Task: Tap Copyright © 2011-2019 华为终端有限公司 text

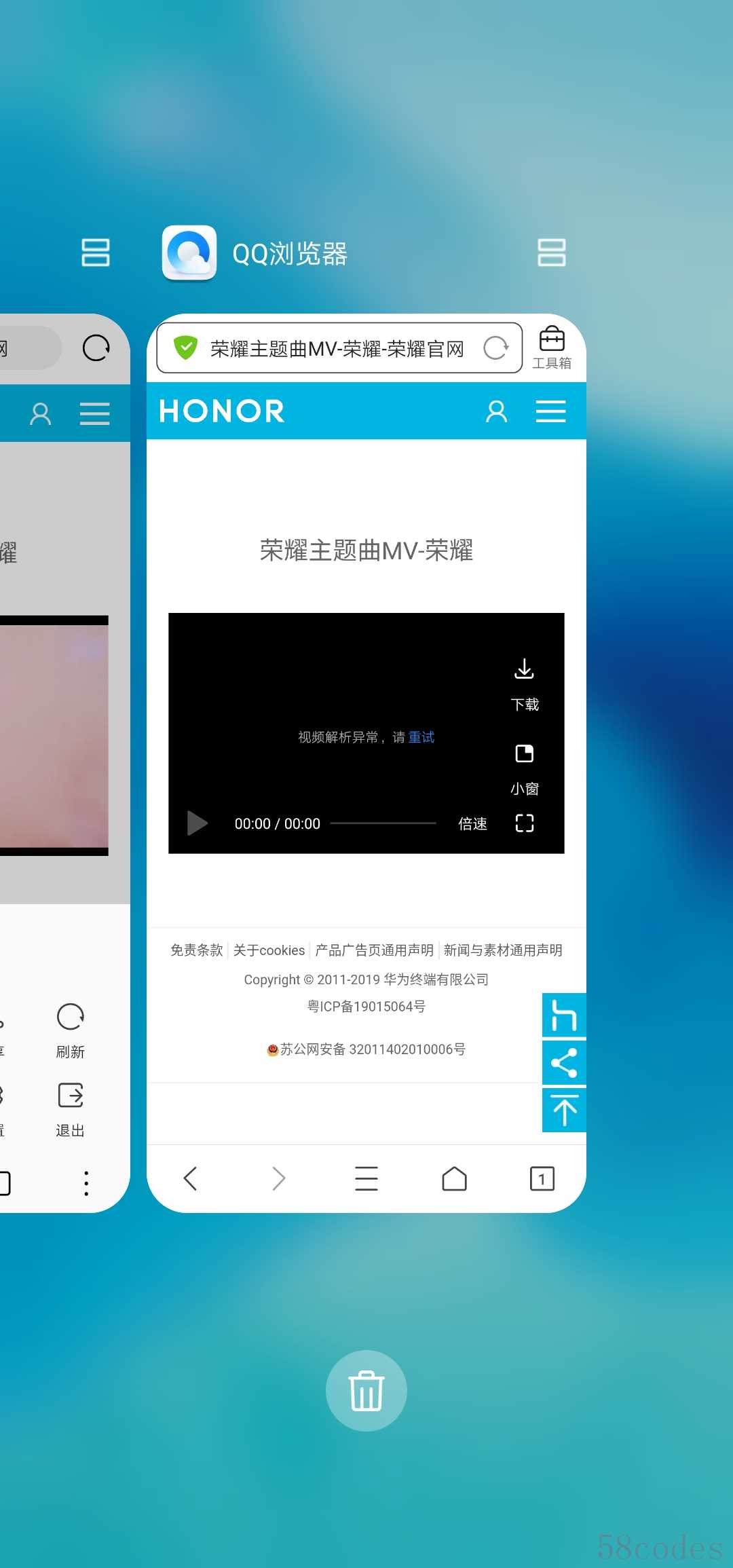Action: point(366,979)
